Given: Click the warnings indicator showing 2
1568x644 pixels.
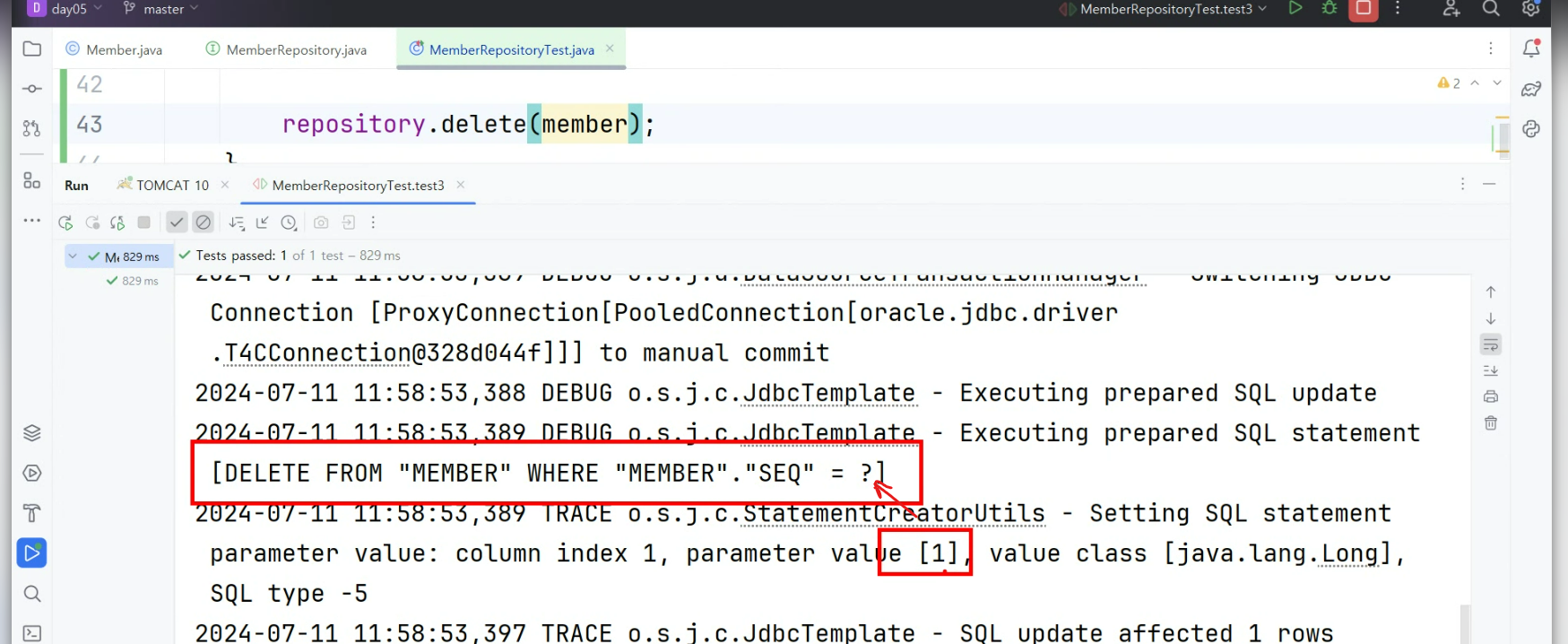Looking at the screenshot, I should (x=1449, y=83).
